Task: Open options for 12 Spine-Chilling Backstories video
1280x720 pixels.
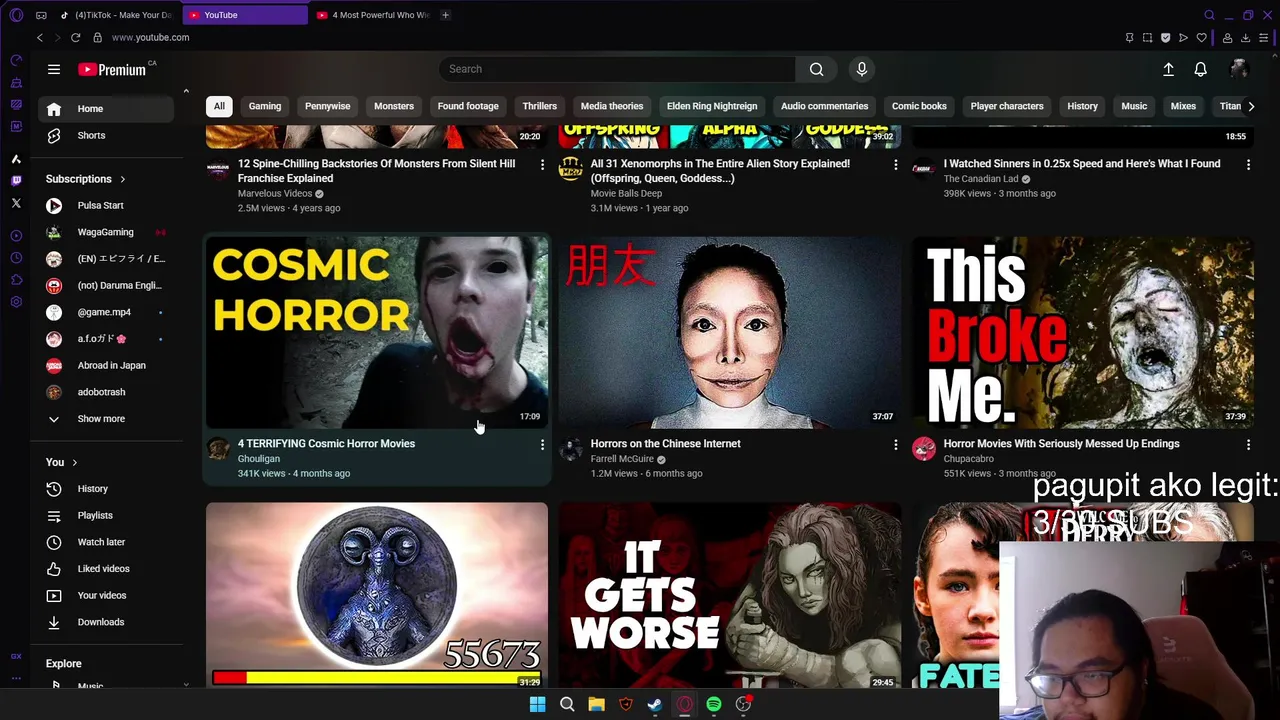Action: (542, 164)
